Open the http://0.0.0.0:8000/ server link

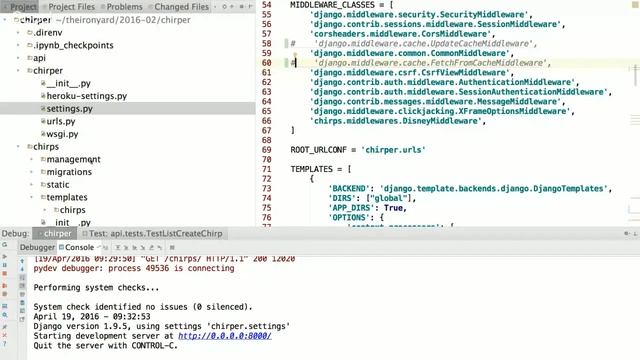(224, 336)
